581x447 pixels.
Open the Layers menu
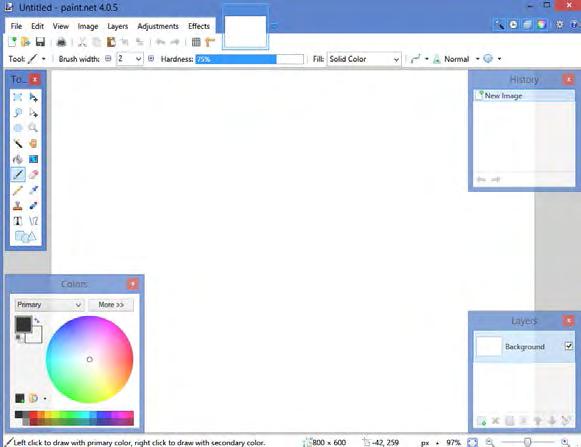(x=117, y=26)
